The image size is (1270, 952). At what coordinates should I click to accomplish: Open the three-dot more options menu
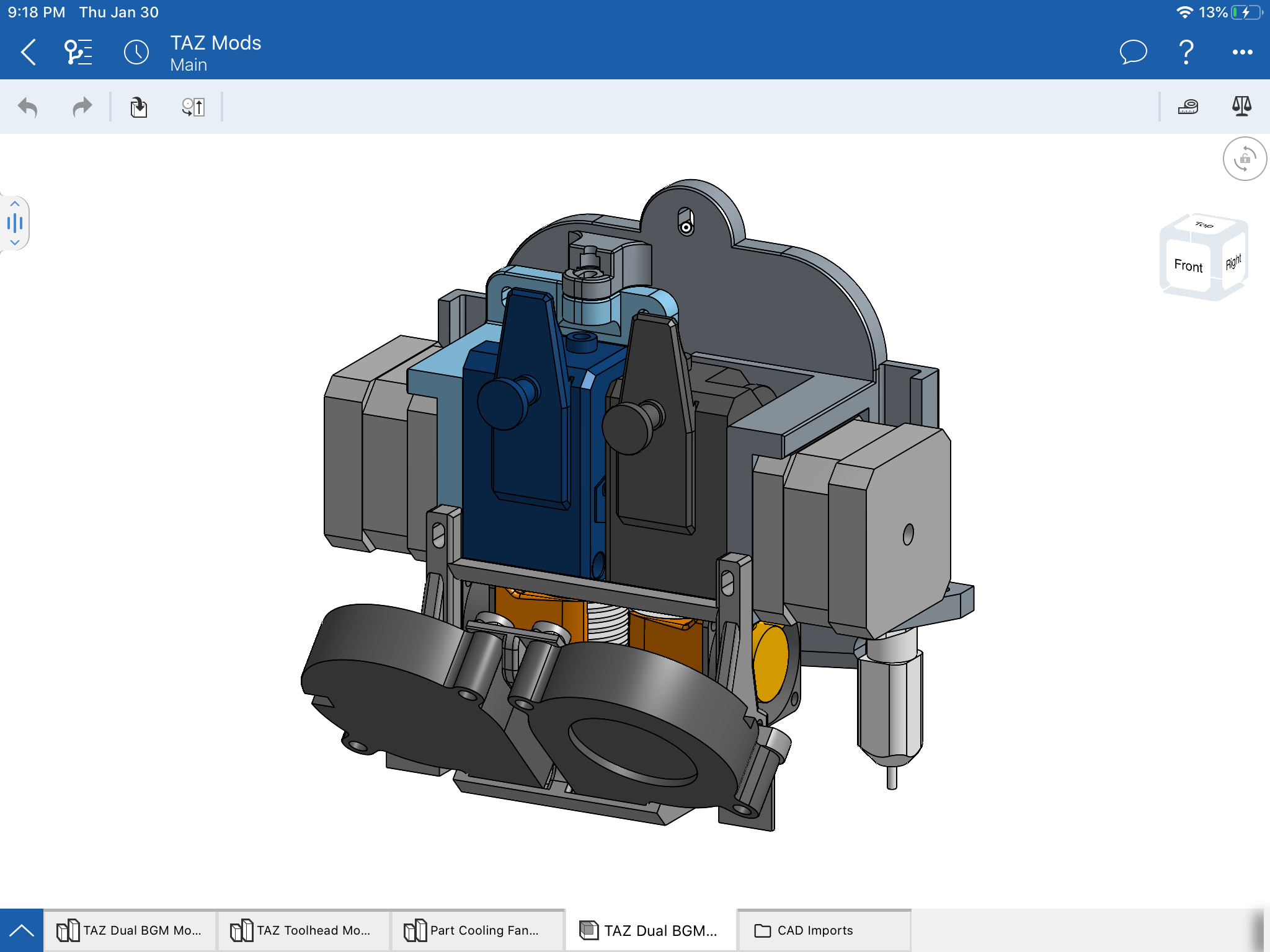click(x=1241, y=52)
